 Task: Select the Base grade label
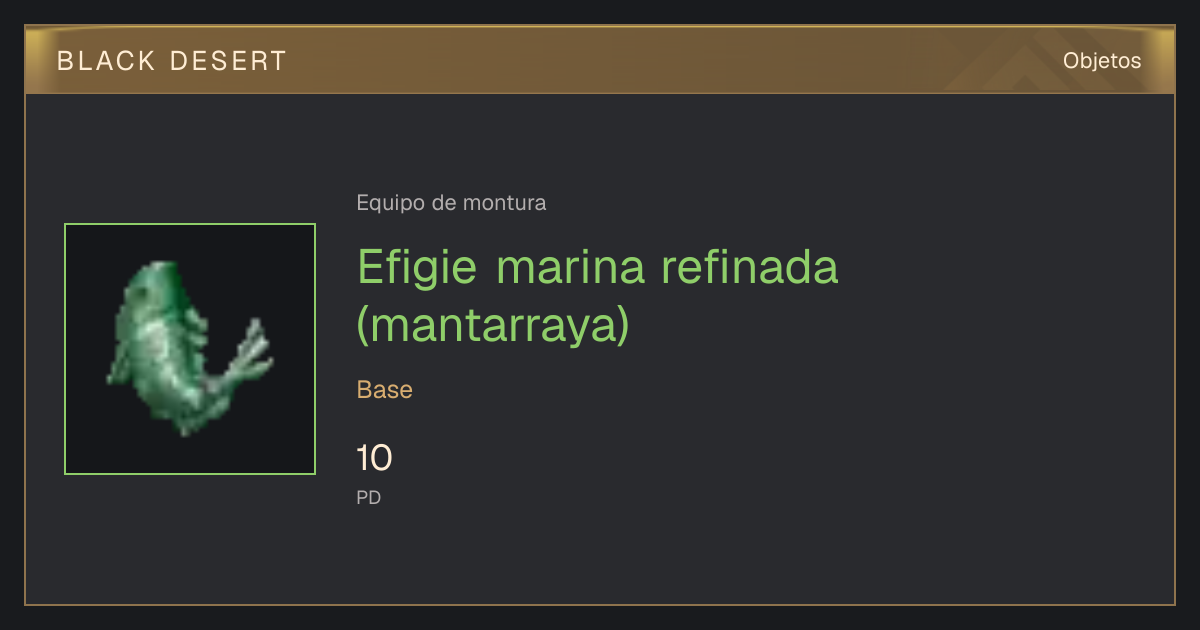(385, 390)
